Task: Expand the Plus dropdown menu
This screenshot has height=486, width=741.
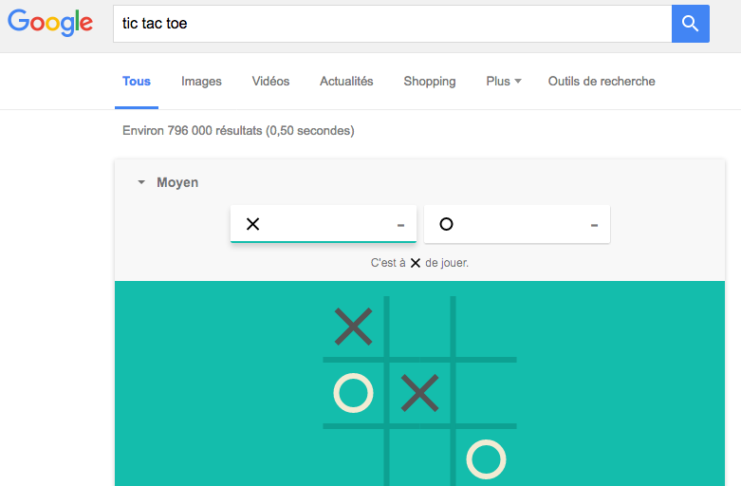Action: coord(504,81)
